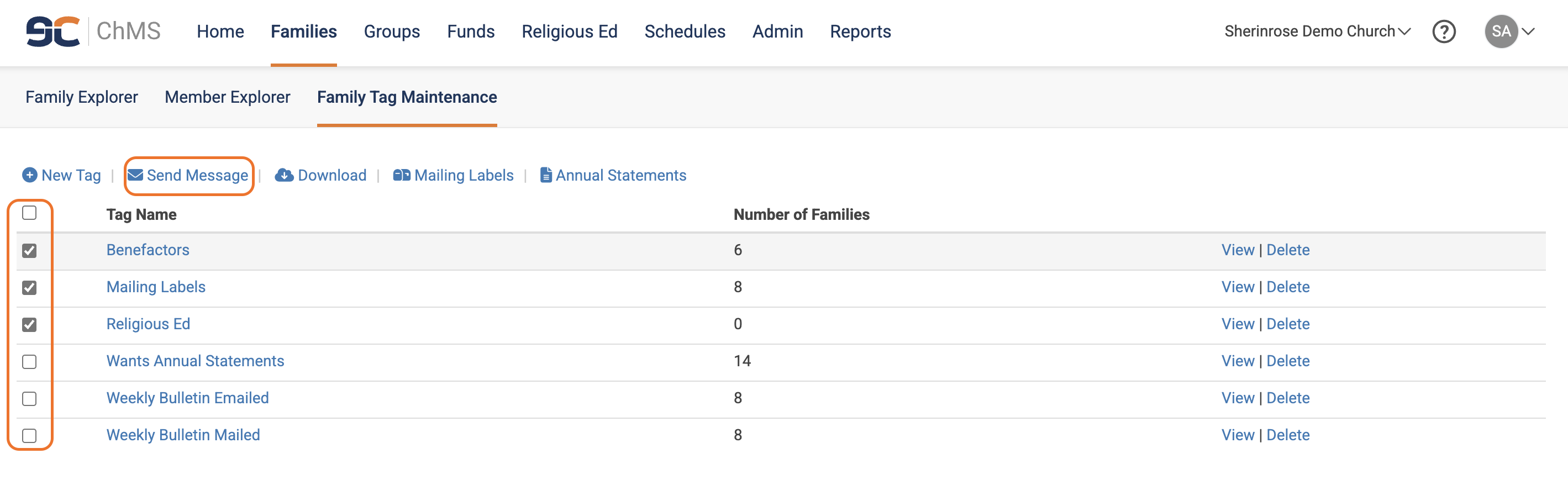Click the Mailing Labels icon
1568x485 pixels.
click(401, 175)
